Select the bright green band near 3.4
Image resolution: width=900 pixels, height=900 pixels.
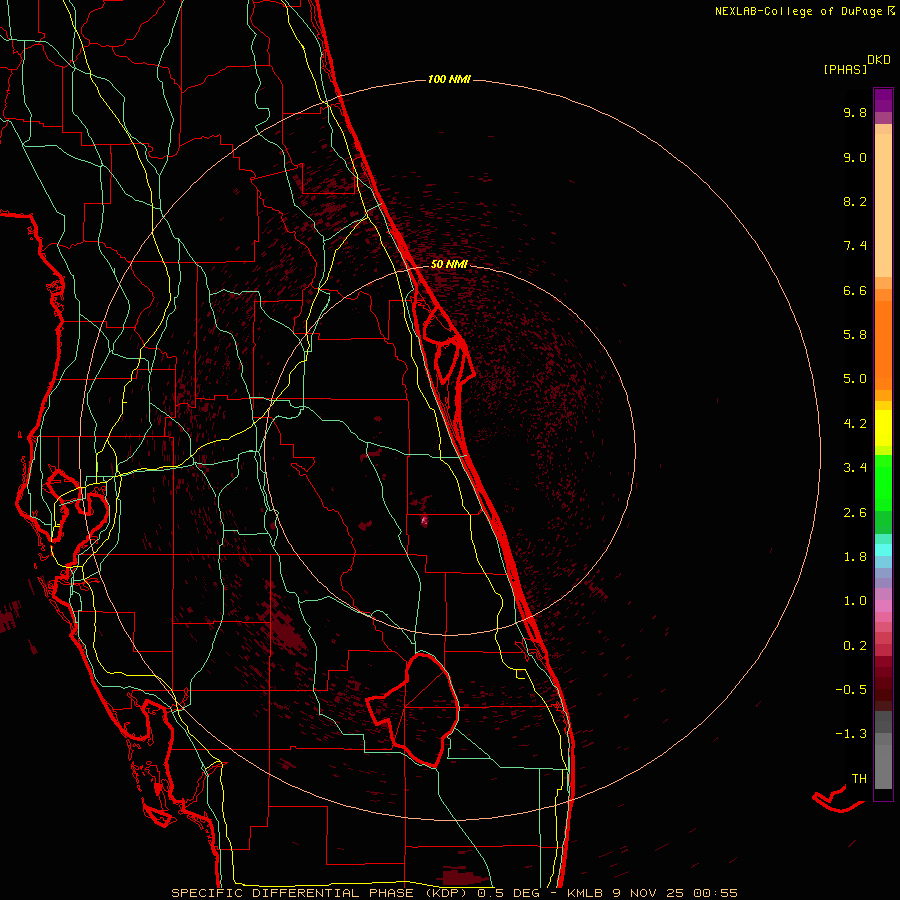(883, 470)
